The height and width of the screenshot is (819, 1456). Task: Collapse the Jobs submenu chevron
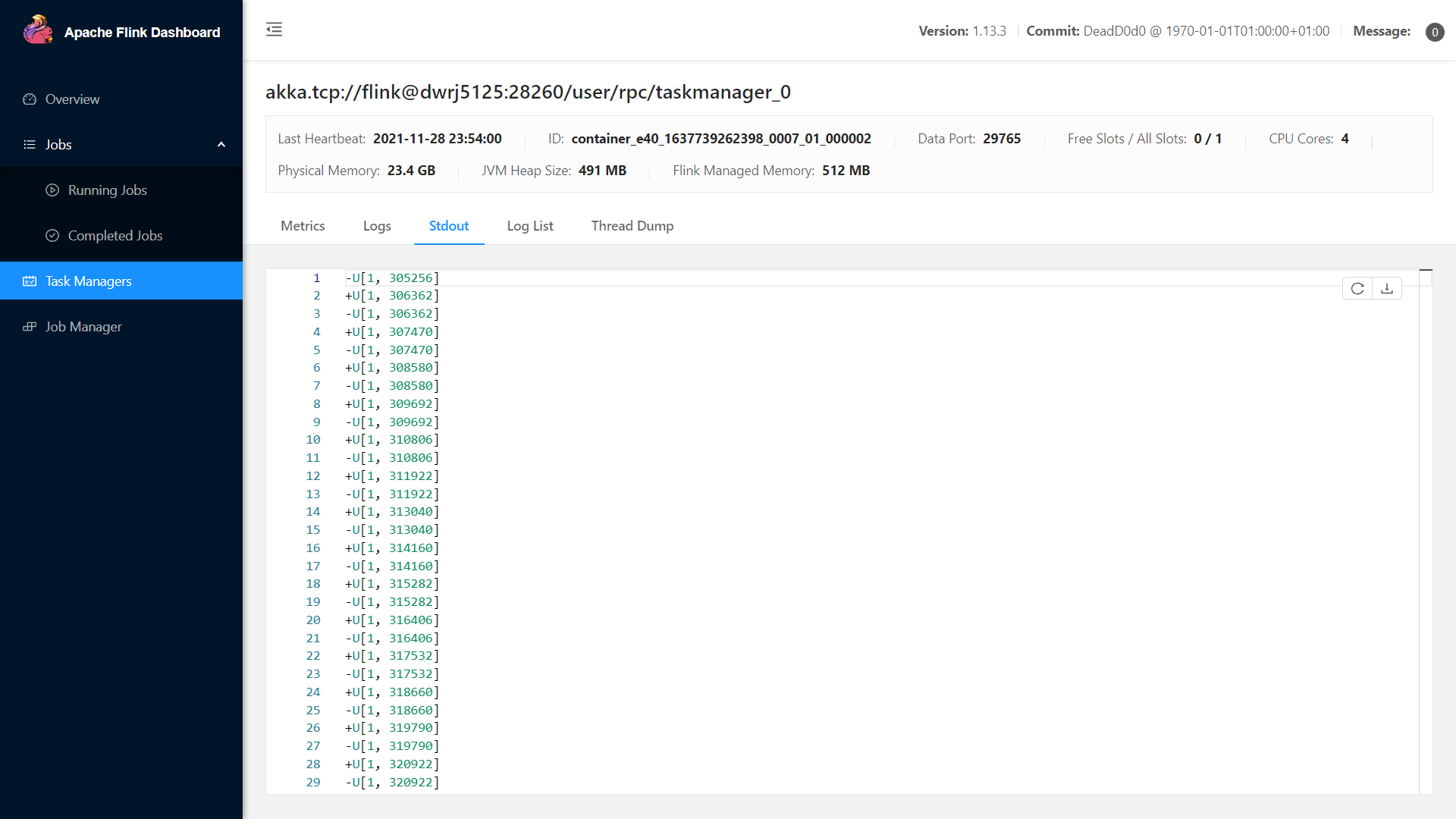[x=221, y=145]
